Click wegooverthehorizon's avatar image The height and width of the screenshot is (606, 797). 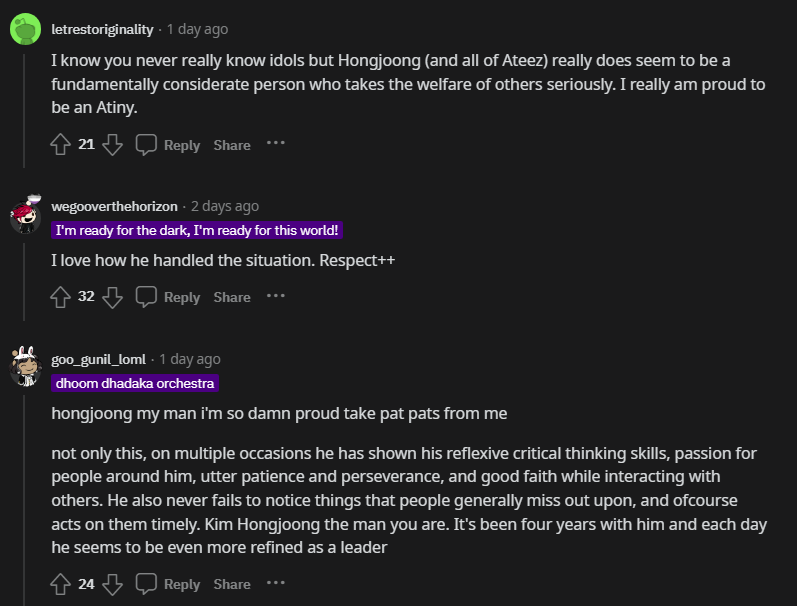coord(25,214)
